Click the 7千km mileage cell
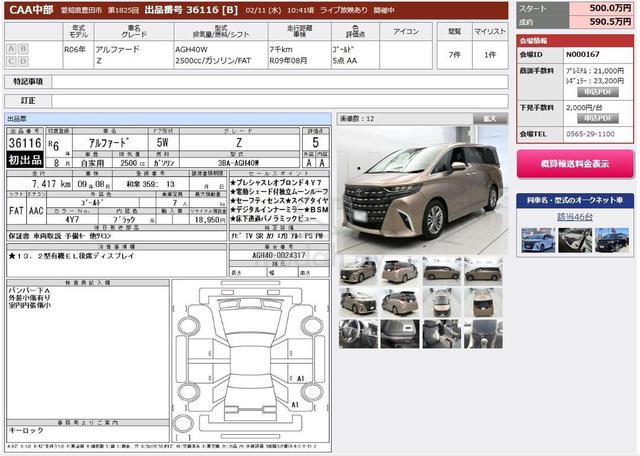The image size is (640, 456). (300, 55)
